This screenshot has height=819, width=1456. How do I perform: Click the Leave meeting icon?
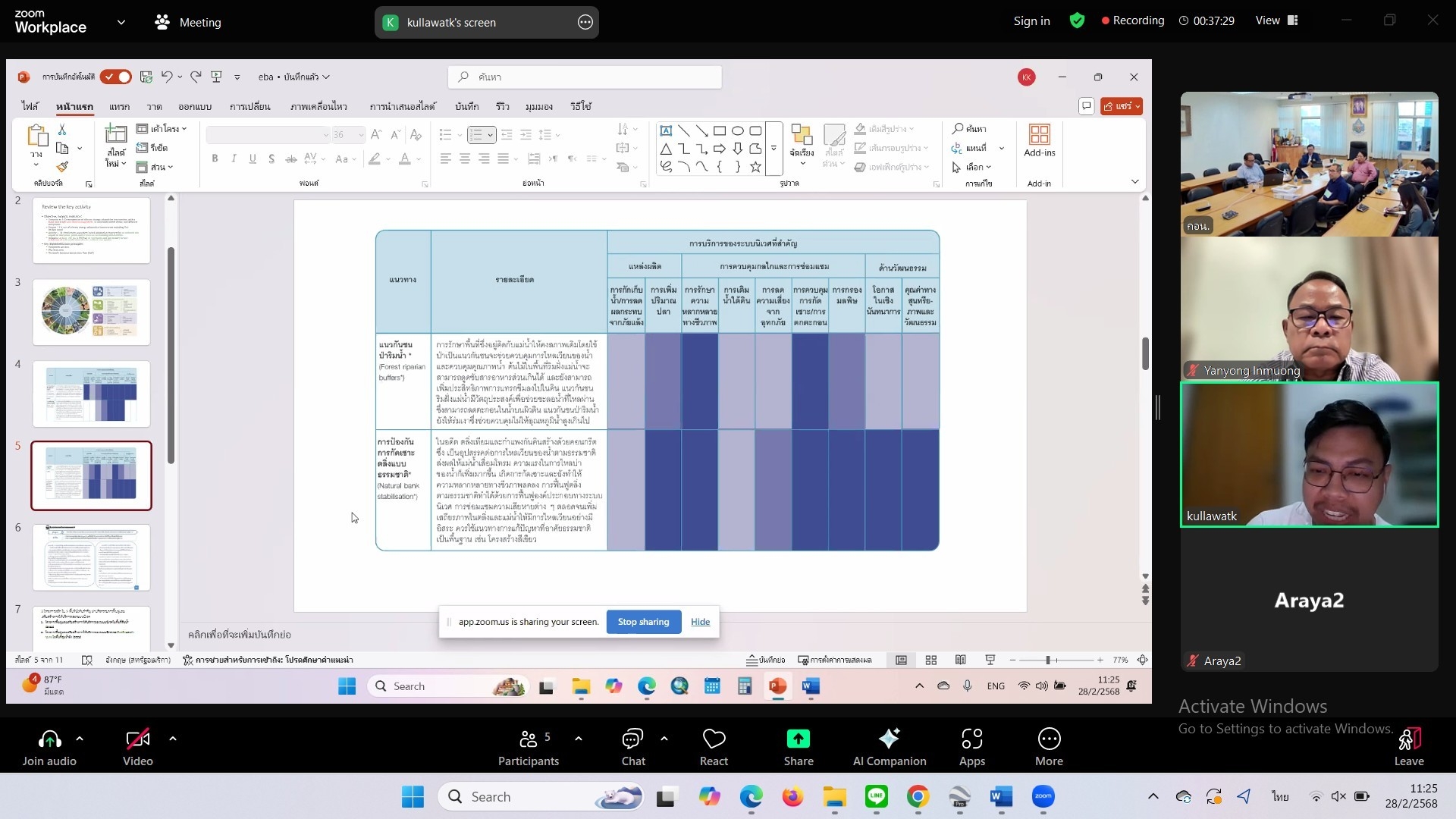click(1408, 739)
